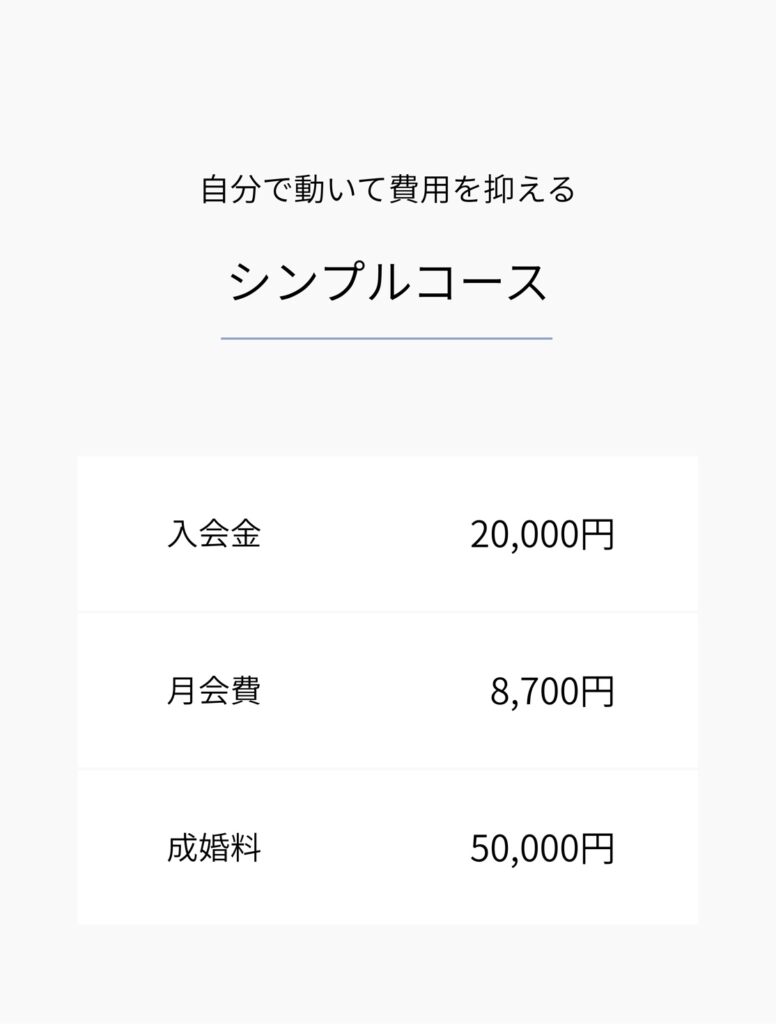The image size is (776, 1024).
Task: Click the 円 symbol after 50,000
Action: point(597,849)
